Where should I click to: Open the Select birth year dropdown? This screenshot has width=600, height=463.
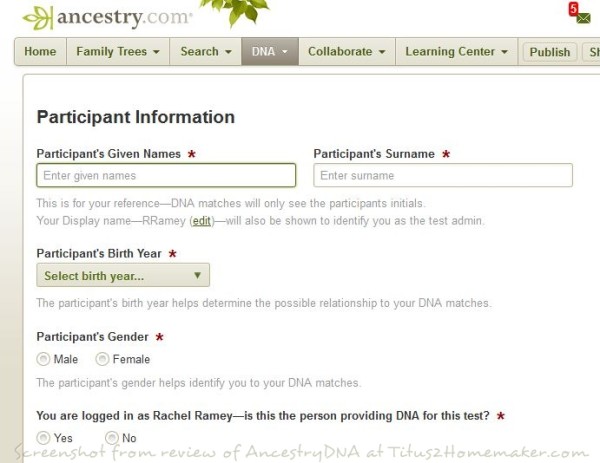point(123,276)
